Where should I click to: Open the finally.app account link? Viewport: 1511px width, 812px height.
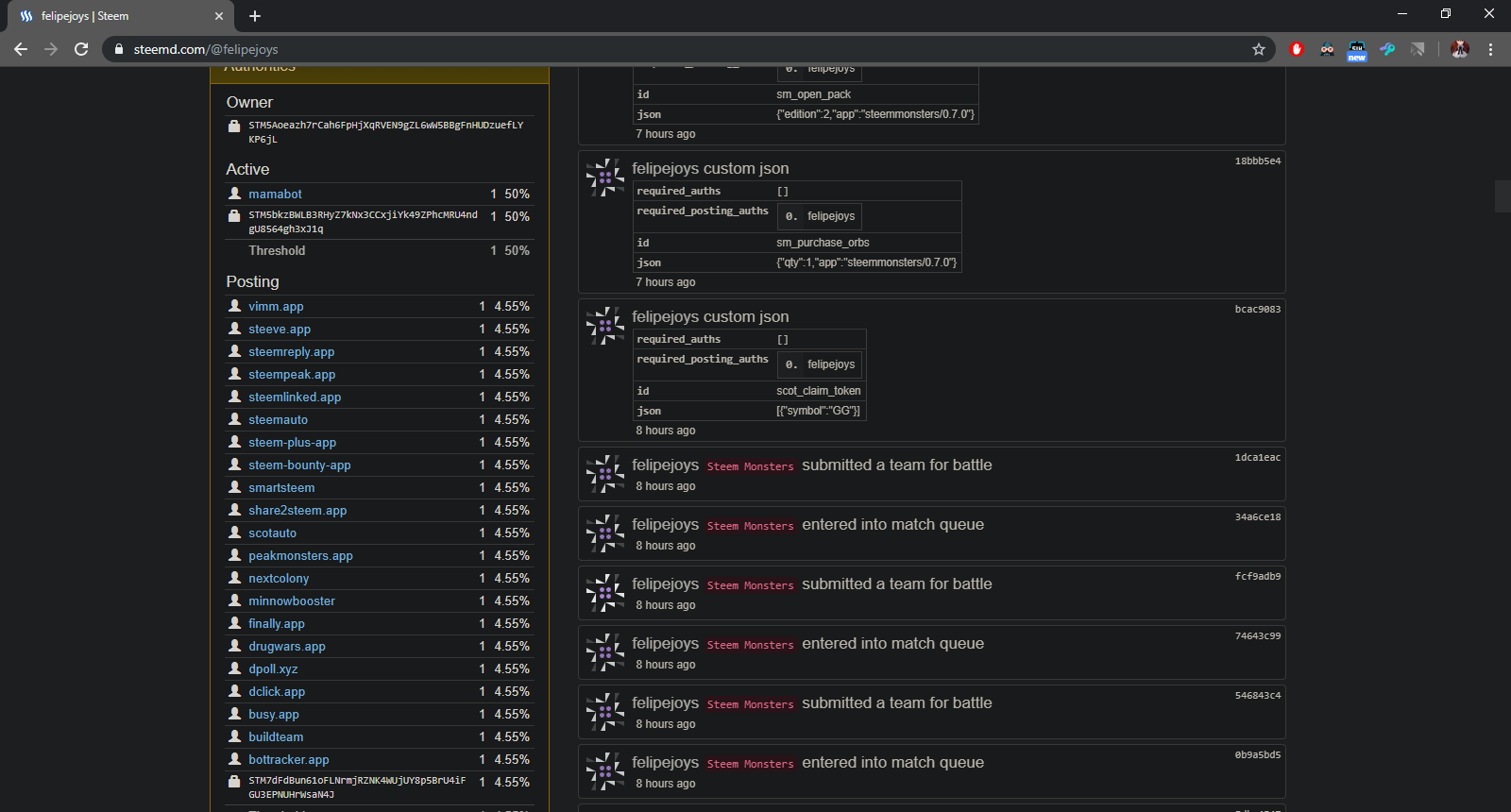coord(277,624)
